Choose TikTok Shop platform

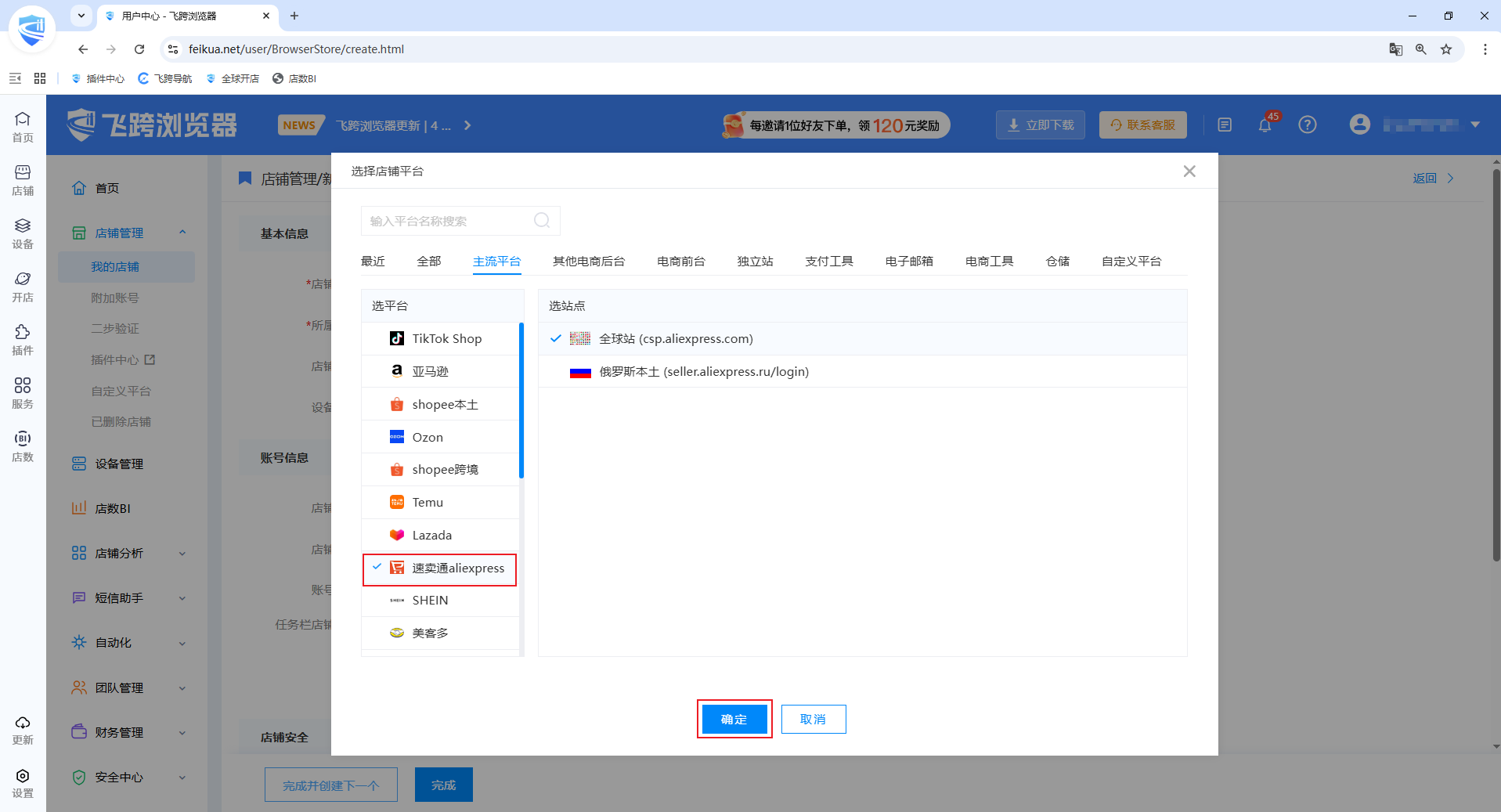[x=440, y=338]
